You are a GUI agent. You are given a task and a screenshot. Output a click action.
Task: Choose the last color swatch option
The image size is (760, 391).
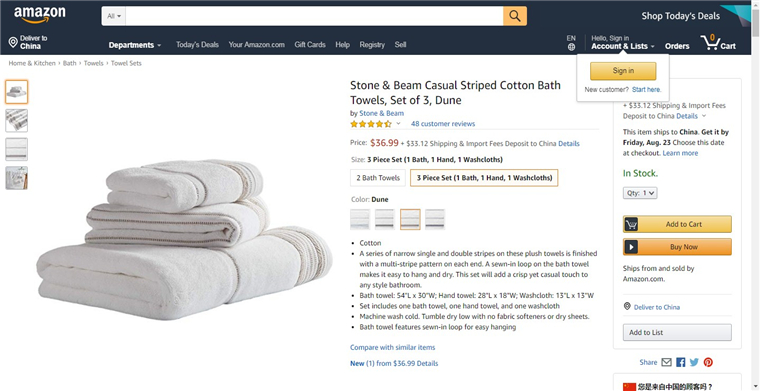(435, 219)
